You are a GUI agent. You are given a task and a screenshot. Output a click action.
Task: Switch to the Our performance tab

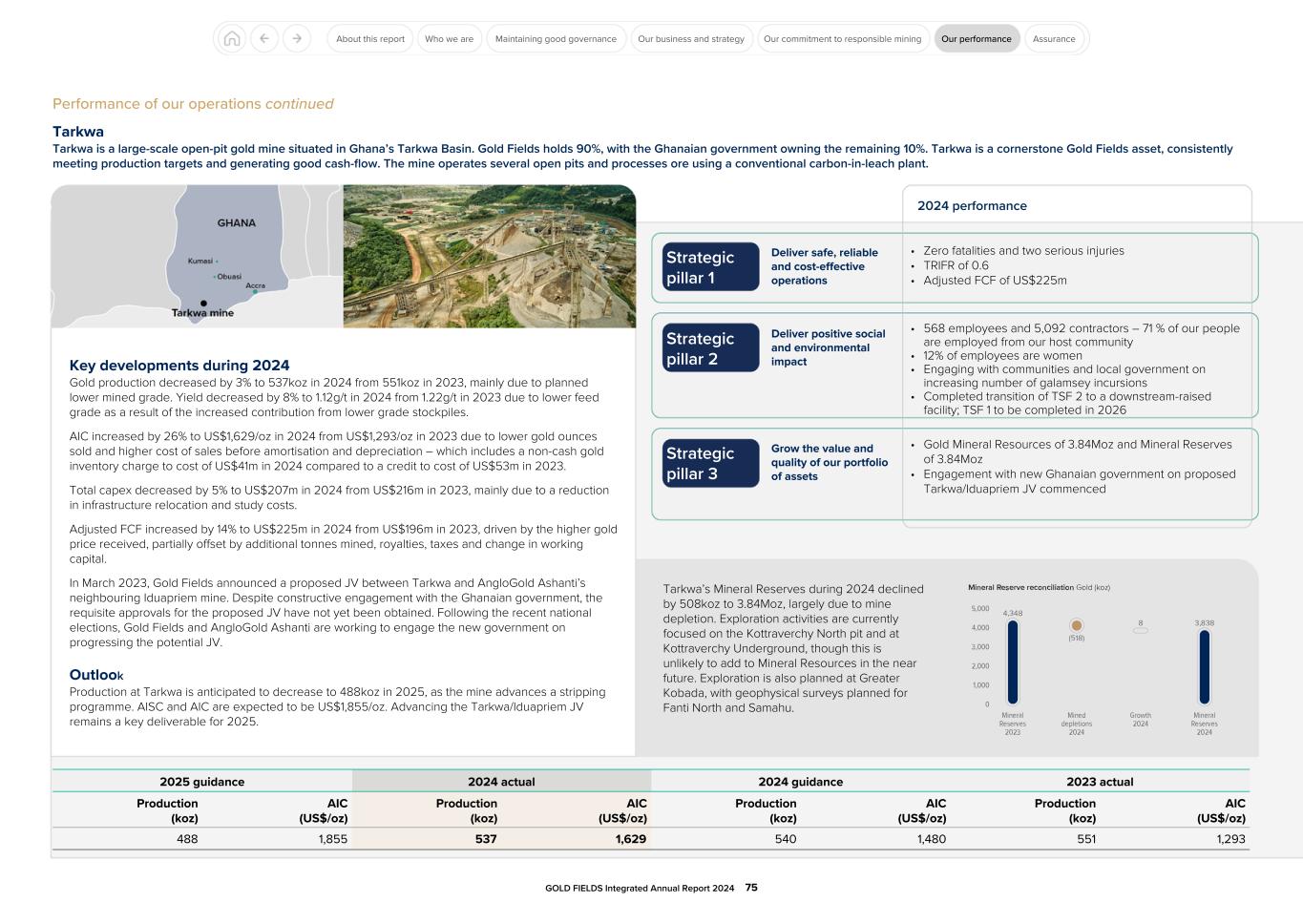click(977, 38)
